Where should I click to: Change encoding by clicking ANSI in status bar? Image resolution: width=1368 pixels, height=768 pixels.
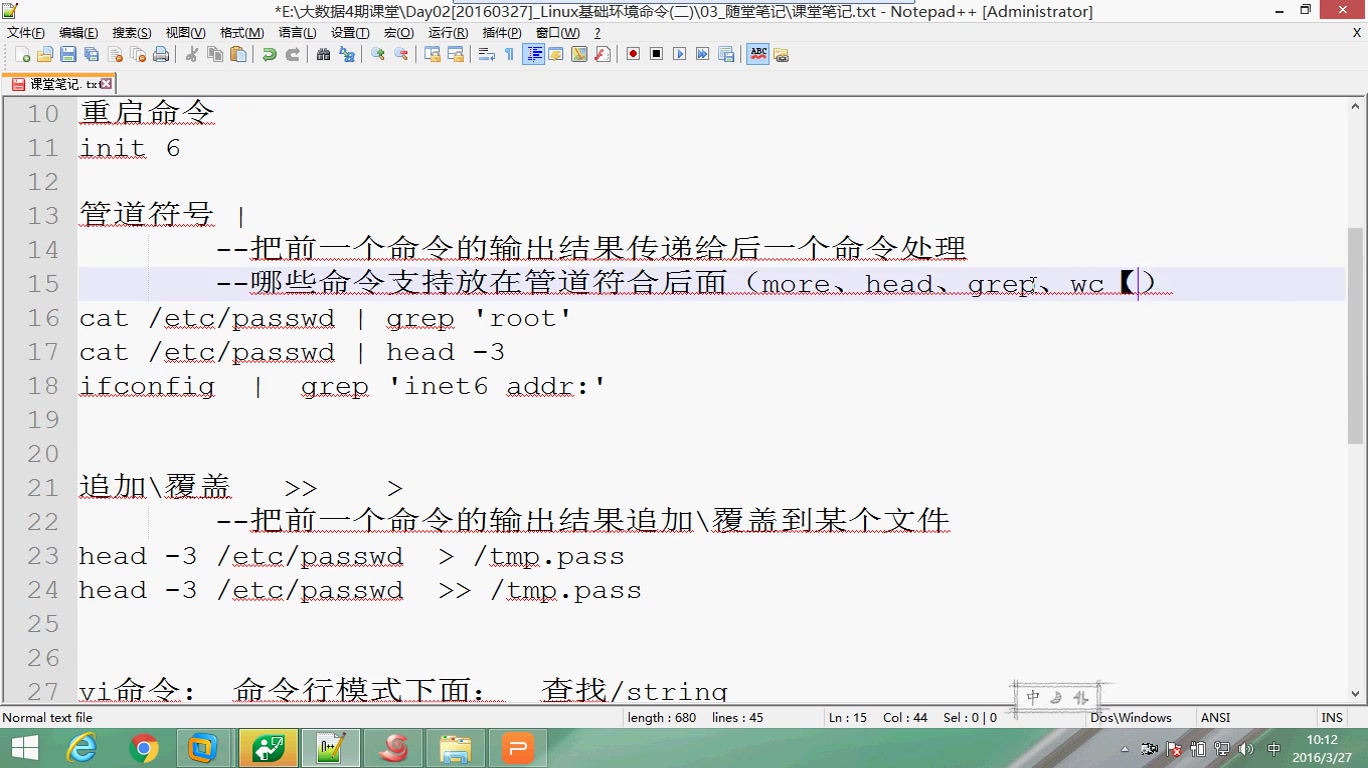(1214, 717)
